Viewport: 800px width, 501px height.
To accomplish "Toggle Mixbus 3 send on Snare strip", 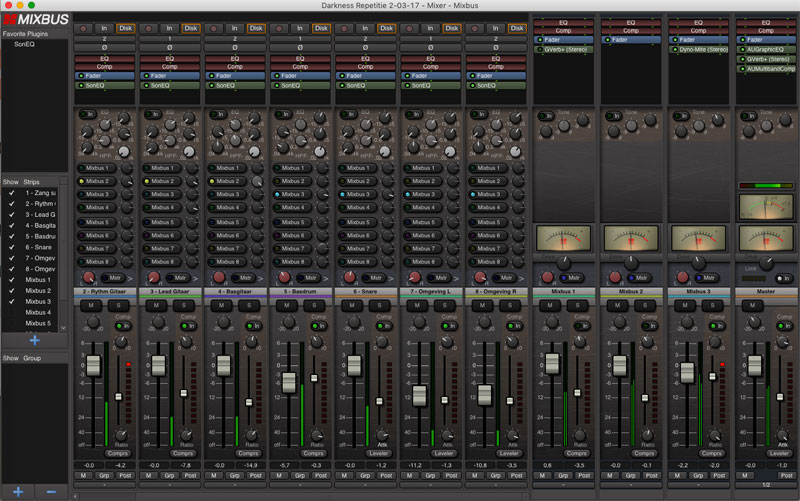I will [356, 194].
